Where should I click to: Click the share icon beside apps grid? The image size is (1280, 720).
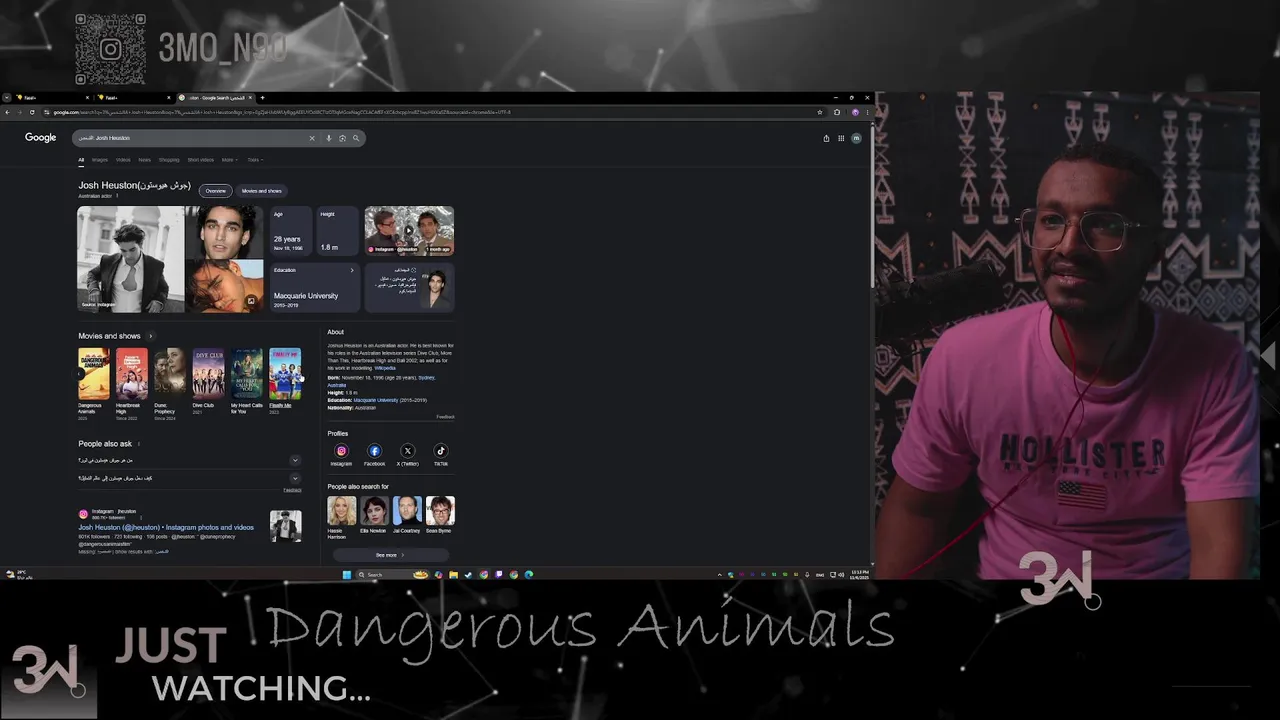tap(826, 138)
